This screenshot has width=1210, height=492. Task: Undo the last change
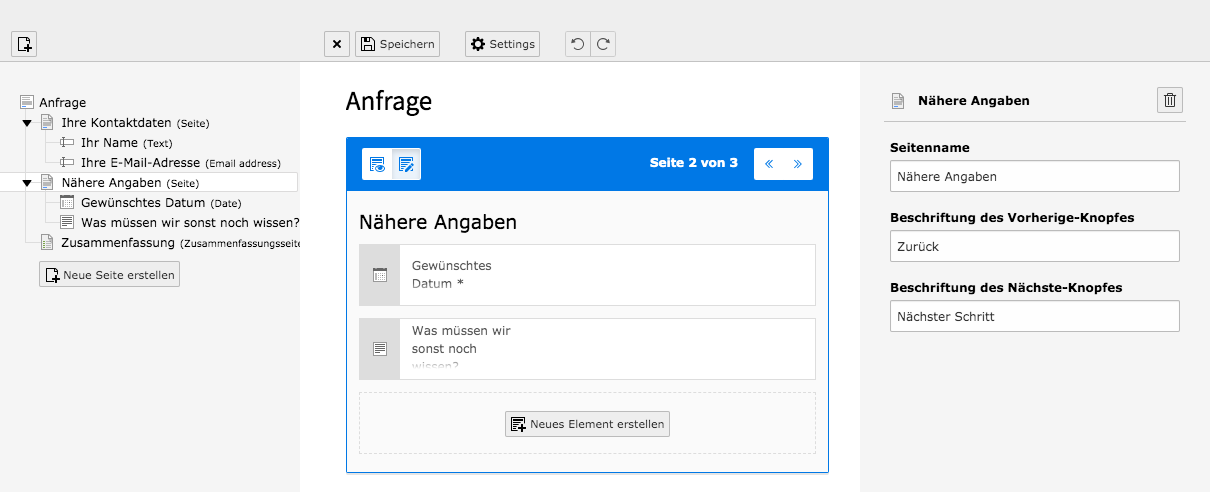[578, 44]
